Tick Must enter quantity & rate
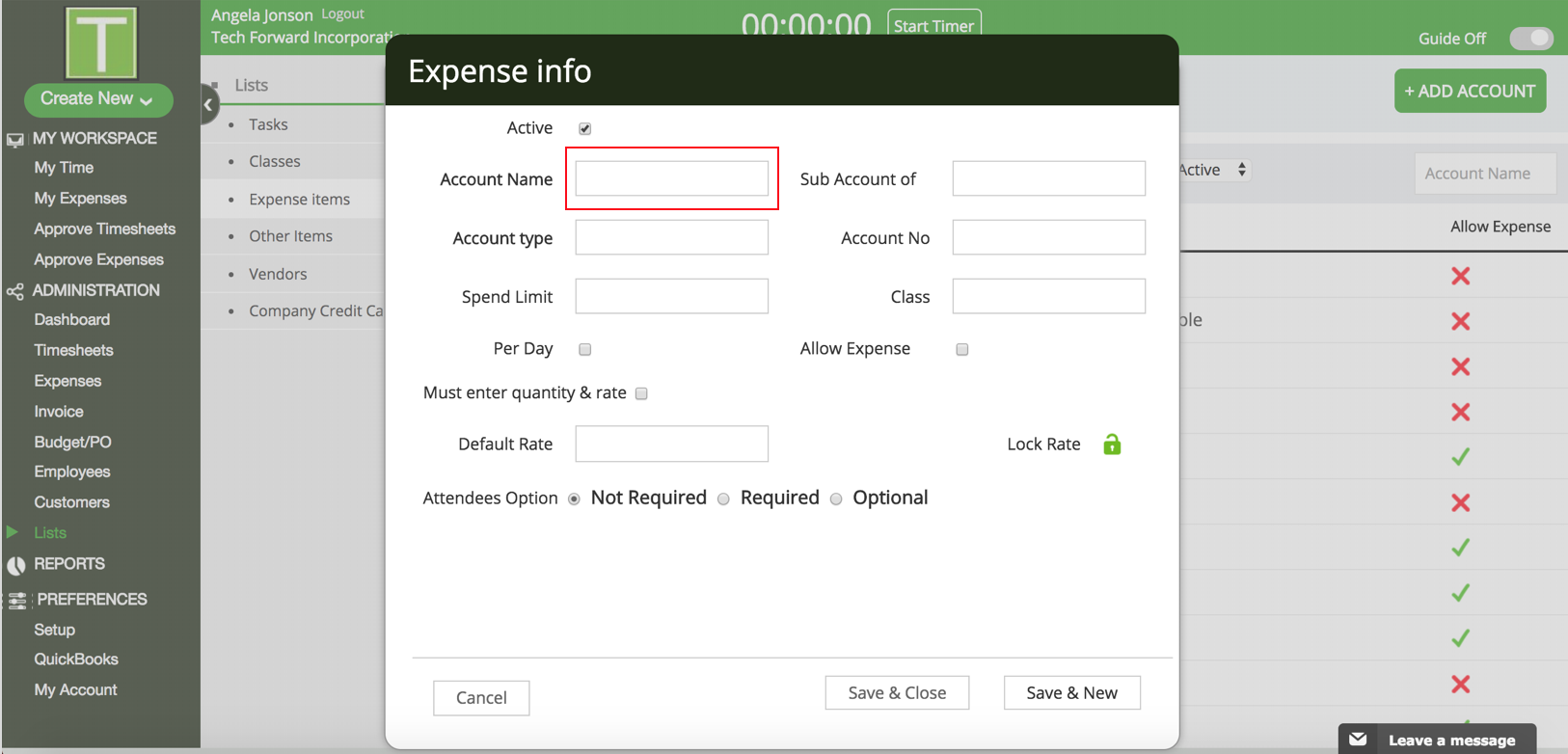The image size is (1568, 754). pyautogui.click(x=641, y=393)
